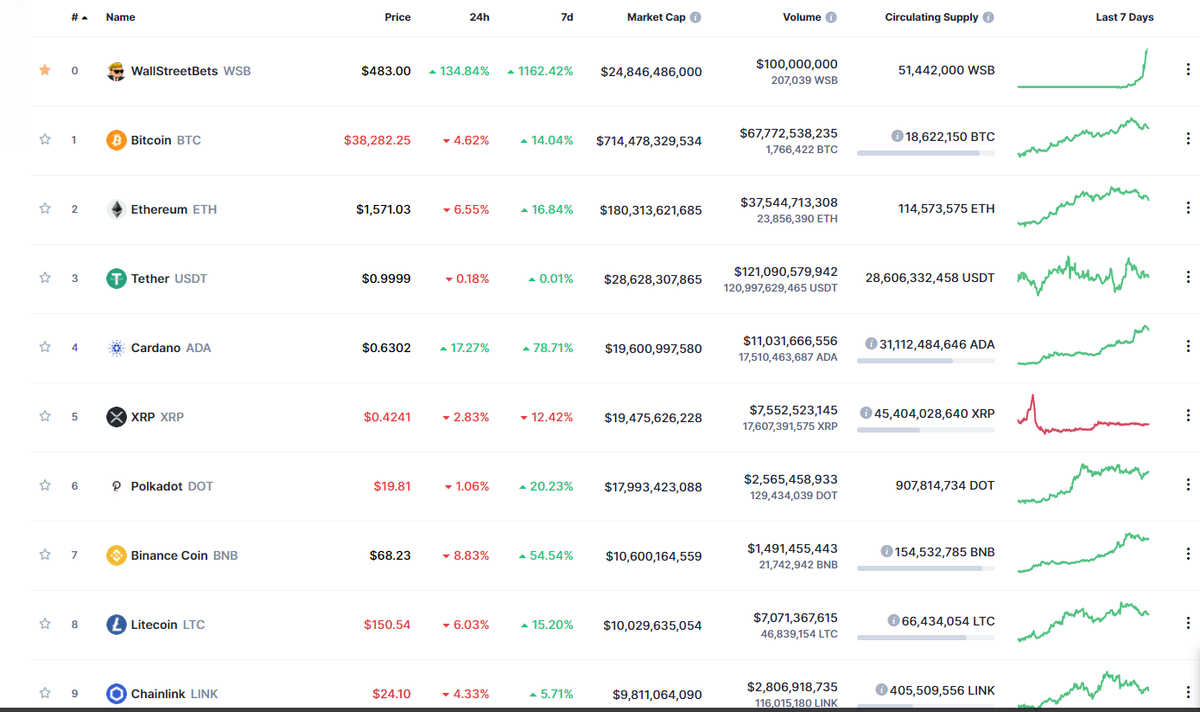Sort by the Market Cap header
Screen dimensions: 1200x712
coord(656,17)
